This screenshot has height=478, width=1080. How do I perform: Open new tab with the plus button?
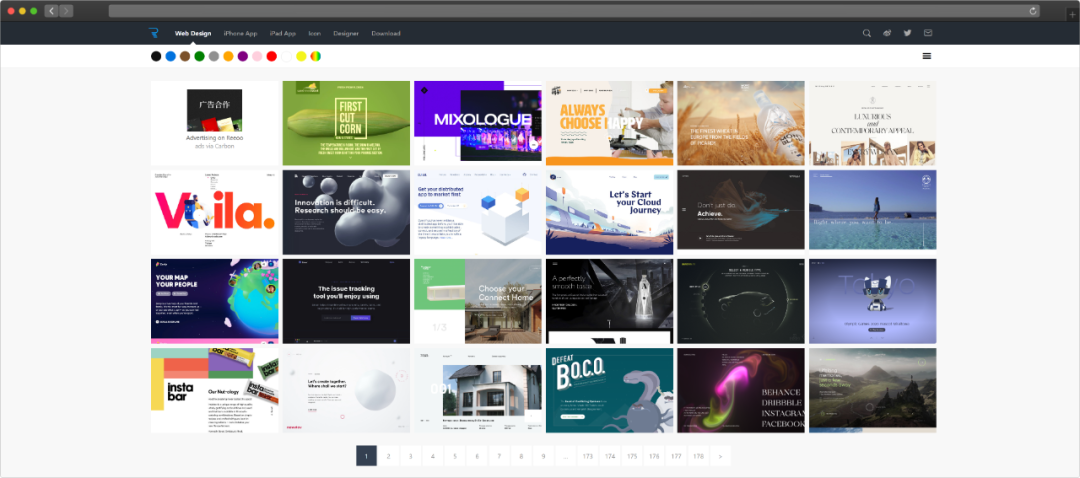1072,14
